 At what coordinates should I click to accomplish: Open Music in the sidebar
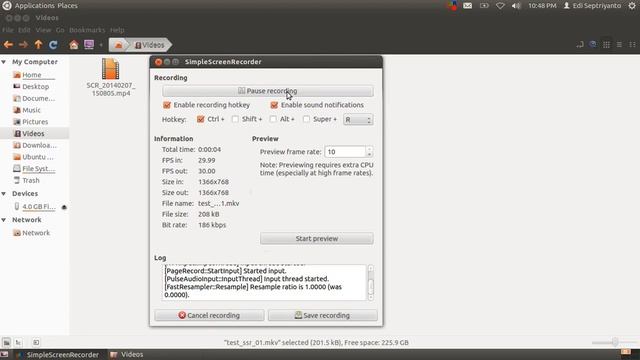pos(31,110)
